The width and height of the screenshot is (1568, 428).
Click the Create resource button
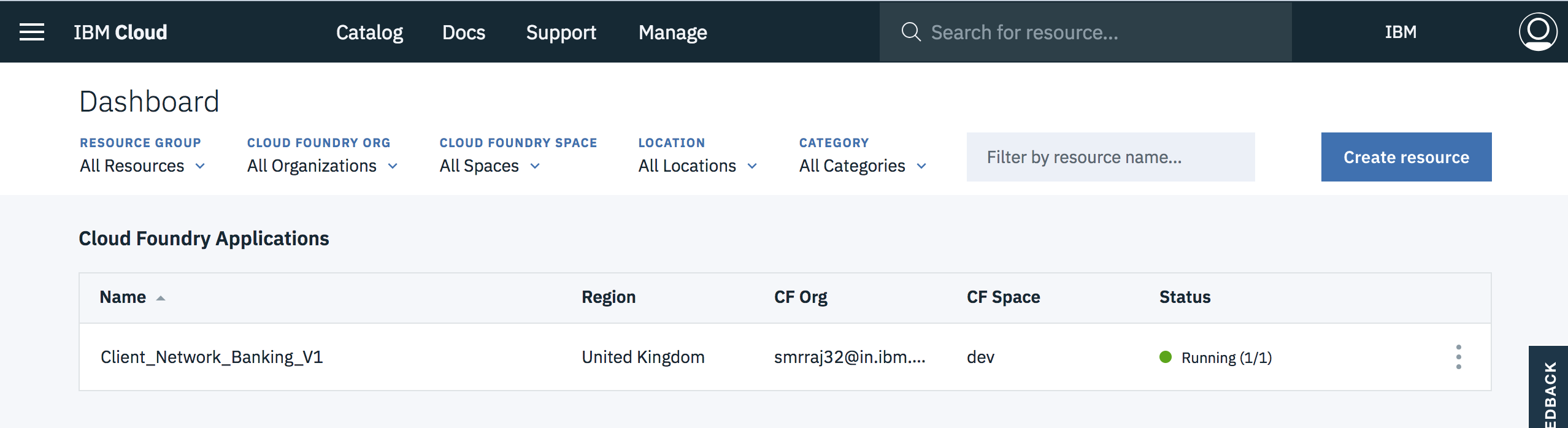[x=1406, y=157]
